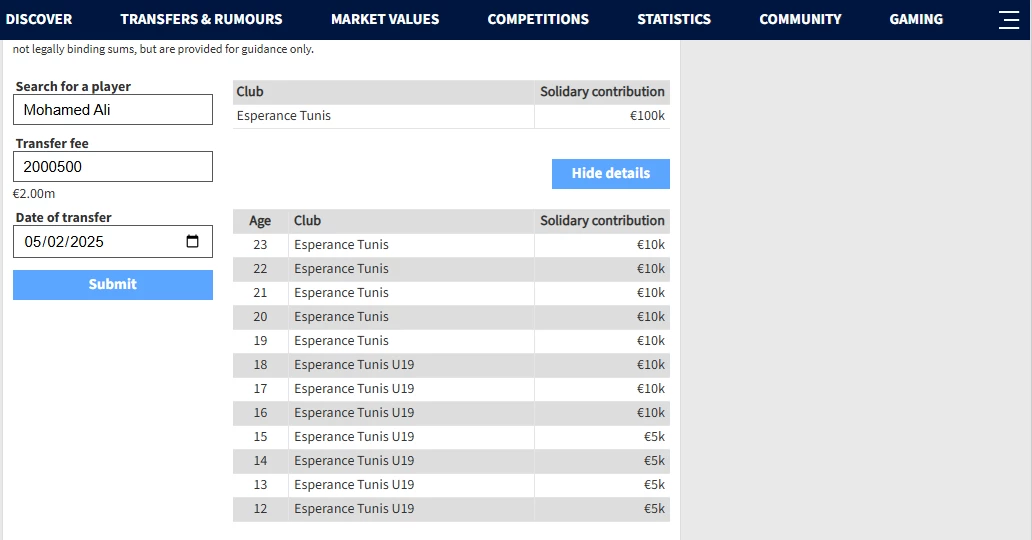This screenshot has height=540, width=1032.
Task: Click the Transfer fee input field
Action: [x=113, y=167]
